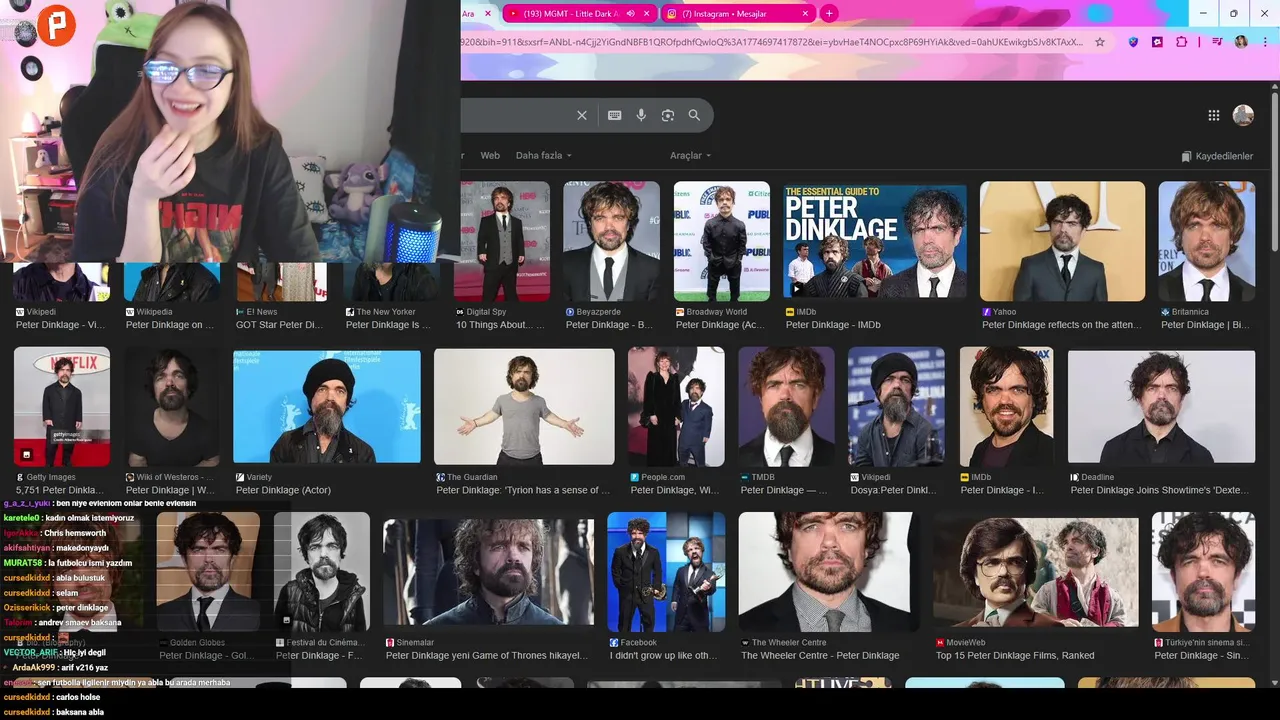The width and height of the screenshot is (1280, 720).
Task: Expand the Araçlar tools dropdown
Action: pyautogui.click(x=690, y=156)
